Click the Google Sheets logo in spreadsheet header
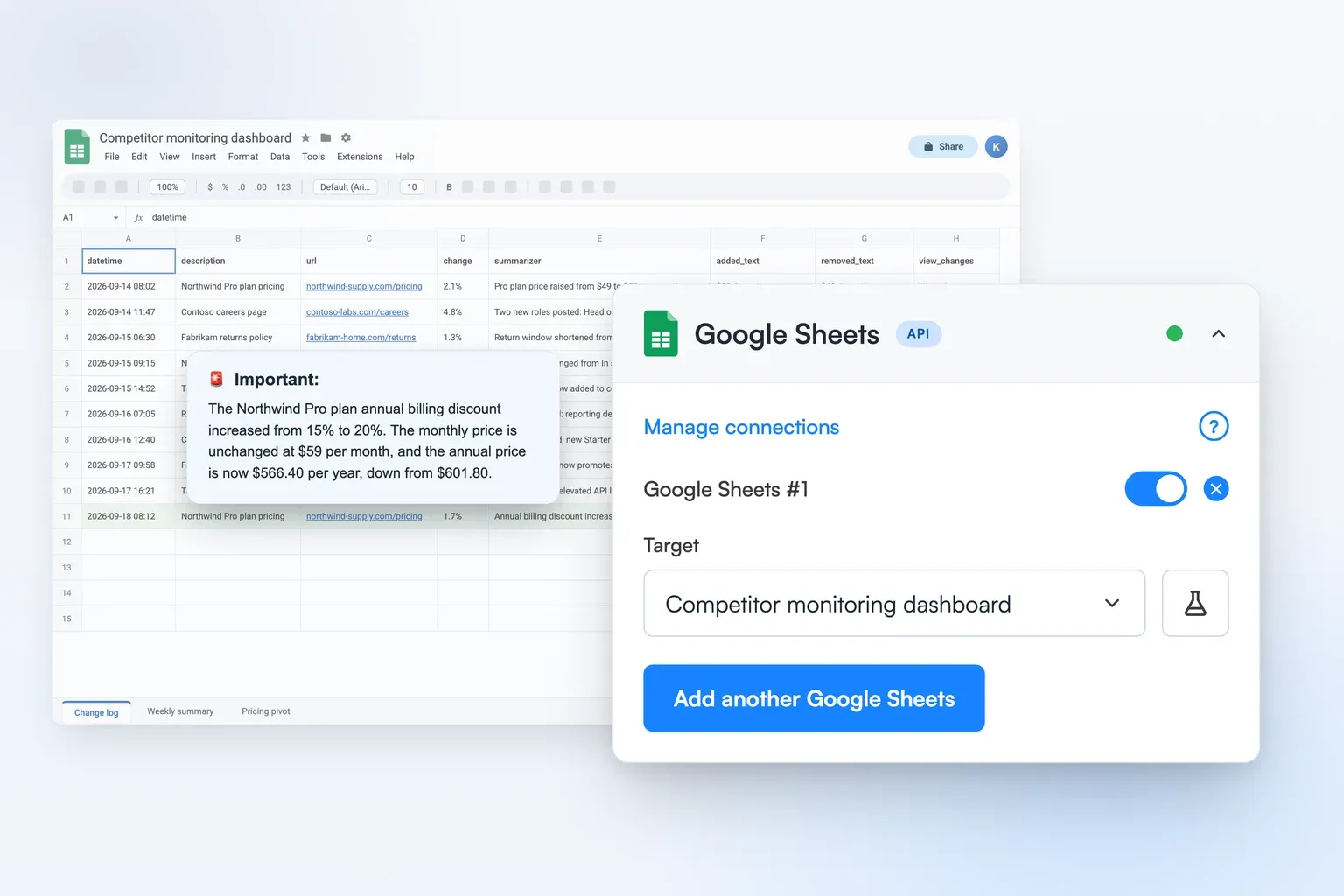The height and width of the screenshot is (896, 1344). [77, 146]
